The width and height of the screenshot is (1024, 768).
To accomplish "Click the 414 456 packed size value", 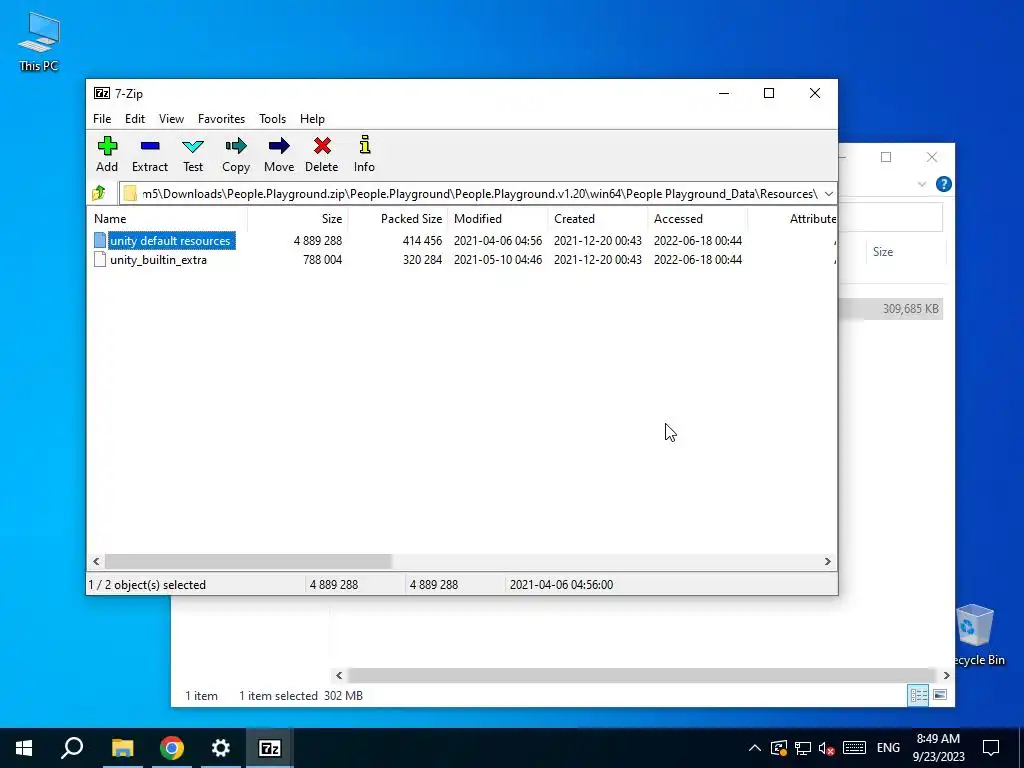I will (422, 240).
